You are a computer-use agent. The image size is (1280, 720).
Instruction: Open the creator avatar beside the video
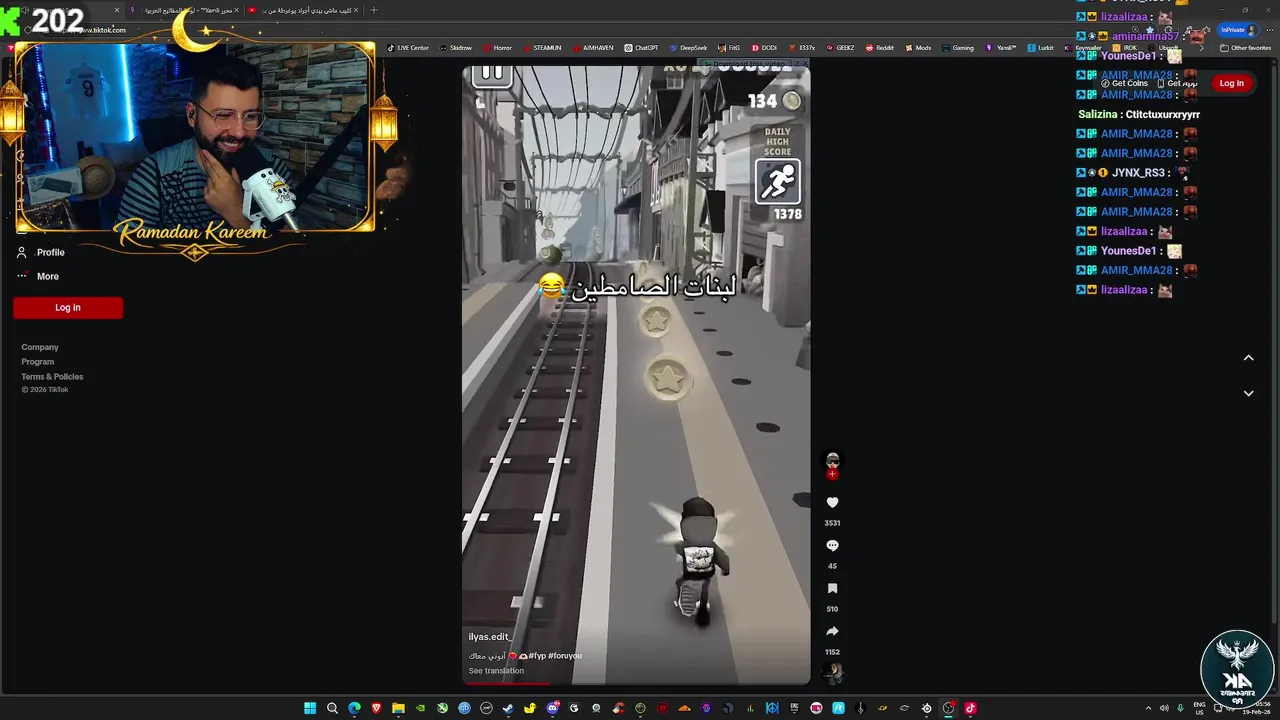pyautogui.click(x=832, y=461)
